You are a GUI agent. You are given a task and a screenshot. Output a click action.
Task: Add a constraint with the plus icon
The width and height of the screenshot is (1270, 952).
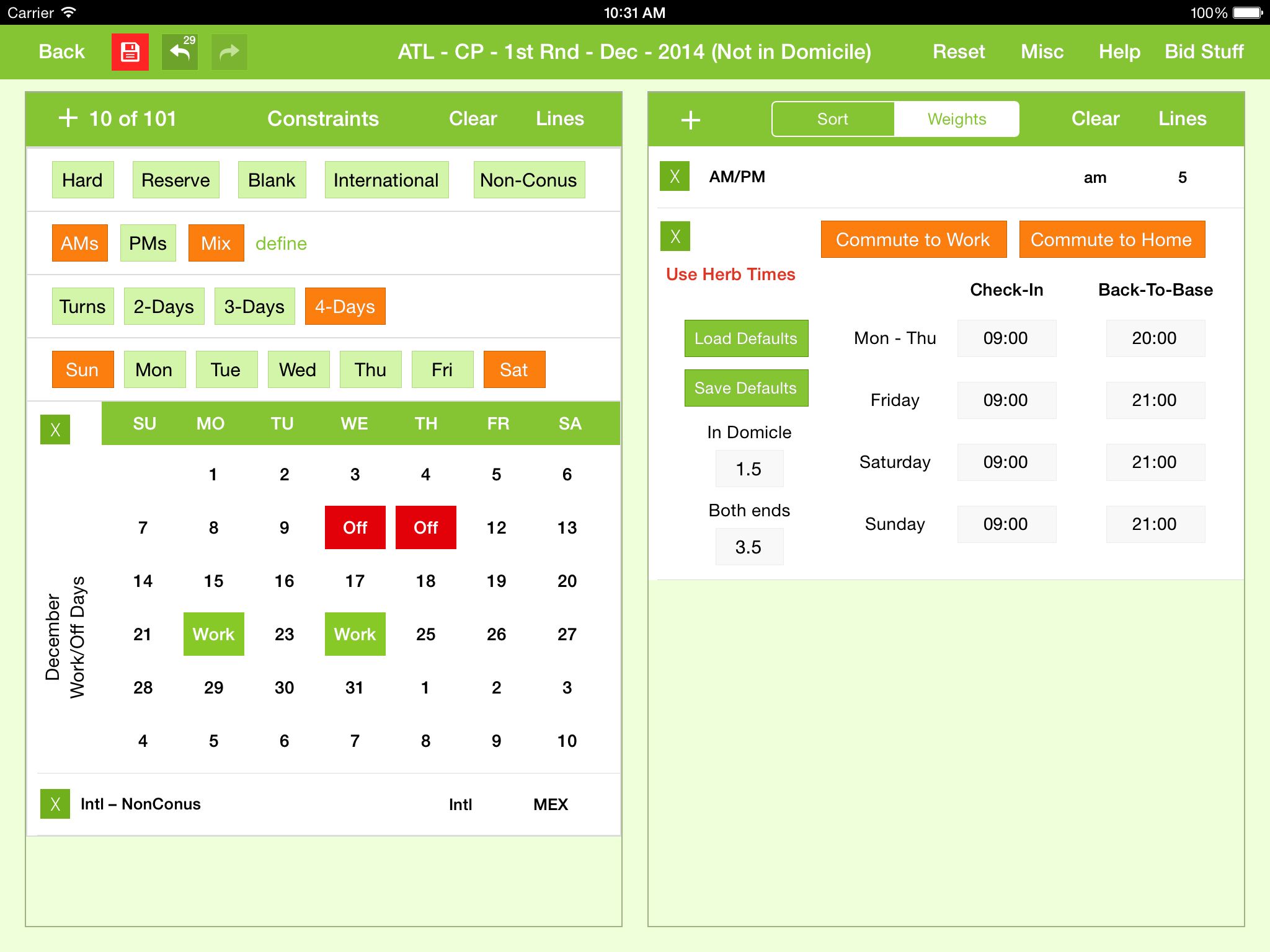(x=68, y=118)
